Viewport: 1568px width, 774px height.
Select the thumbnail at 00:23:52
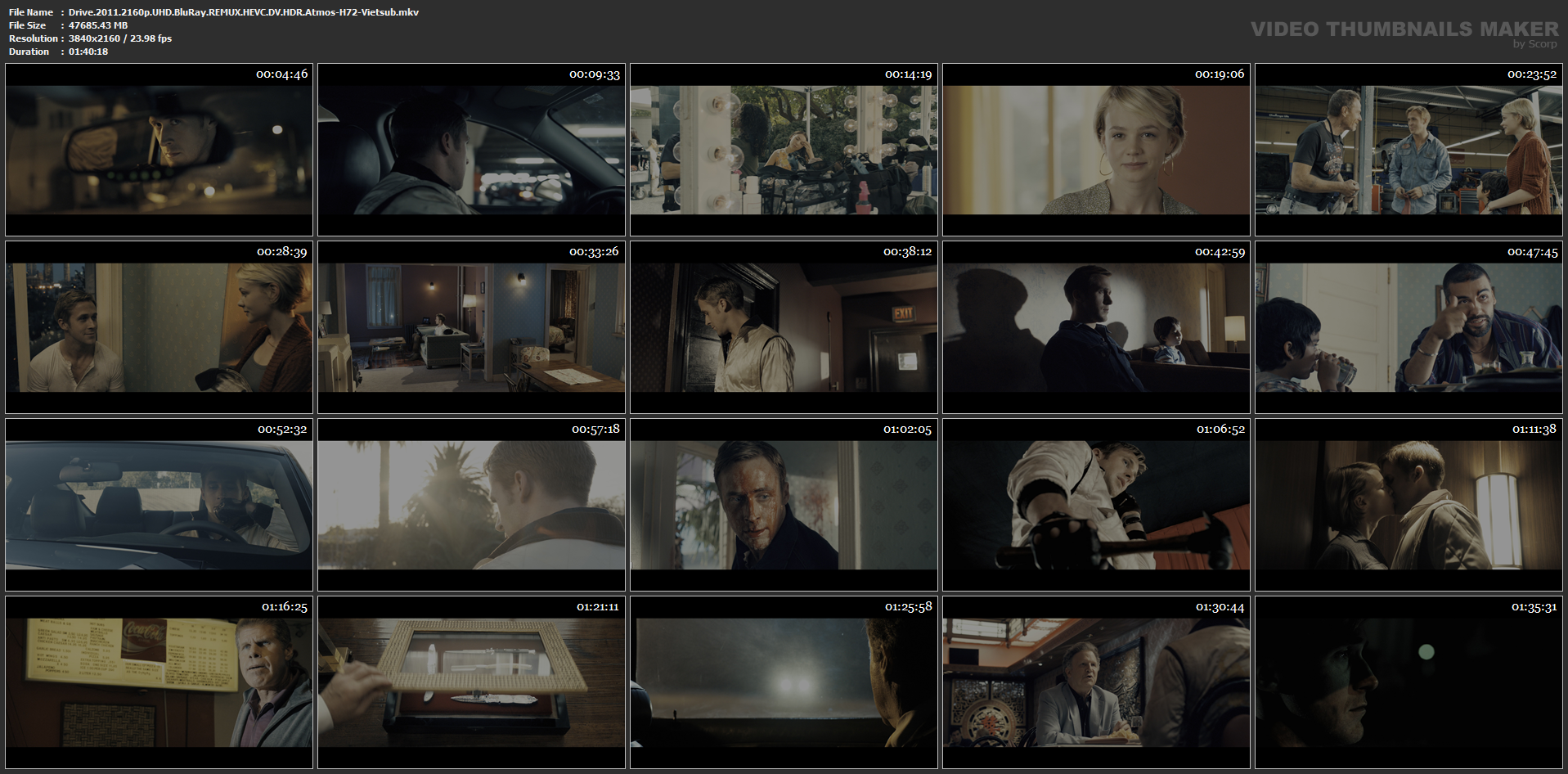click(1409, 150)
